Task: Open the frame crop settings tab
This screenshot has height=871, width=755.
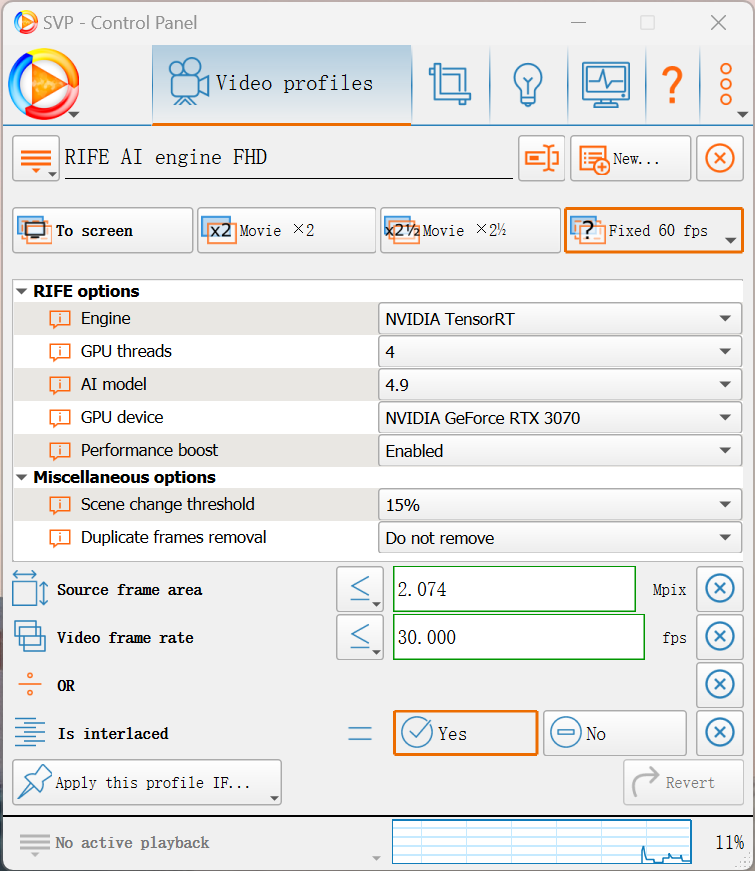Action: [450, 84]
